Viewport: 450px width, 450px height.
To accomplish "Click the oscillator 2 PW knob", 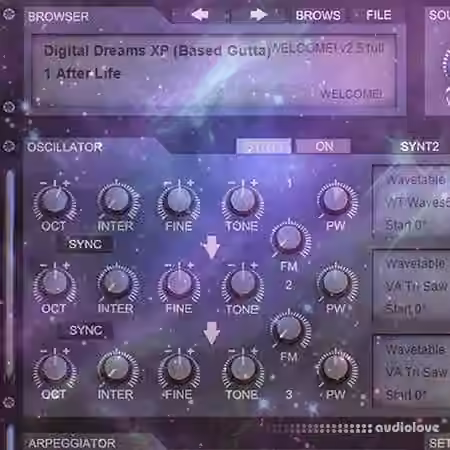I will pos(335,283).
